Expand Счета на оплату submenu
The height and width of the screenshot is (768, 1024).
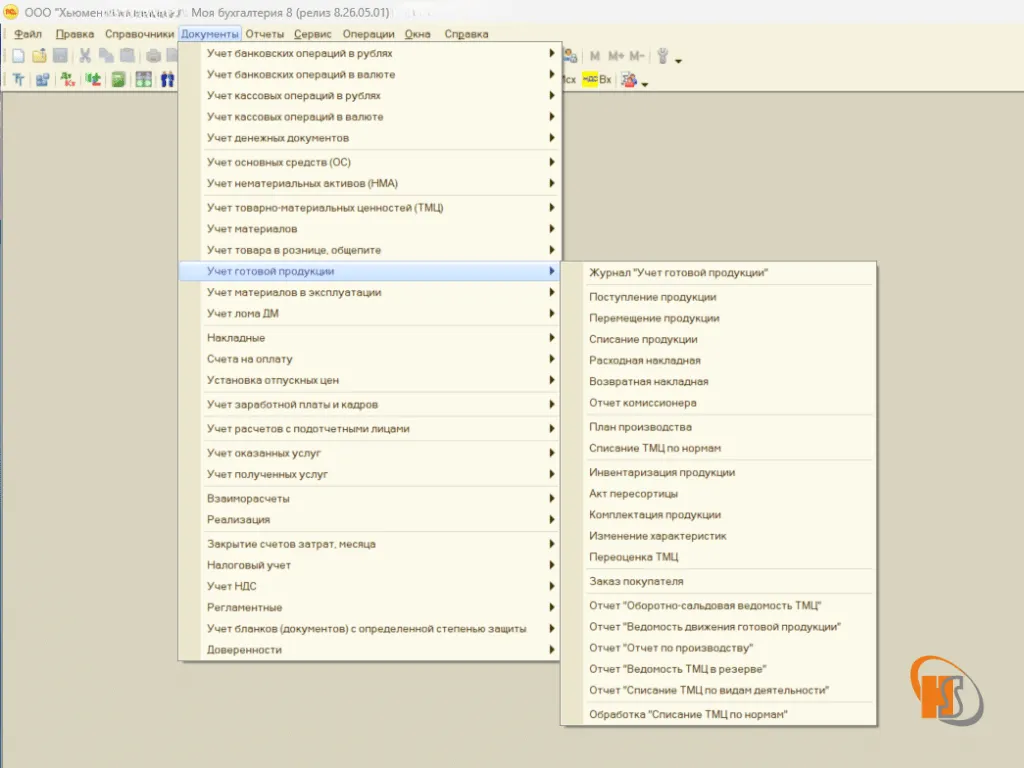tap(370, 359)
